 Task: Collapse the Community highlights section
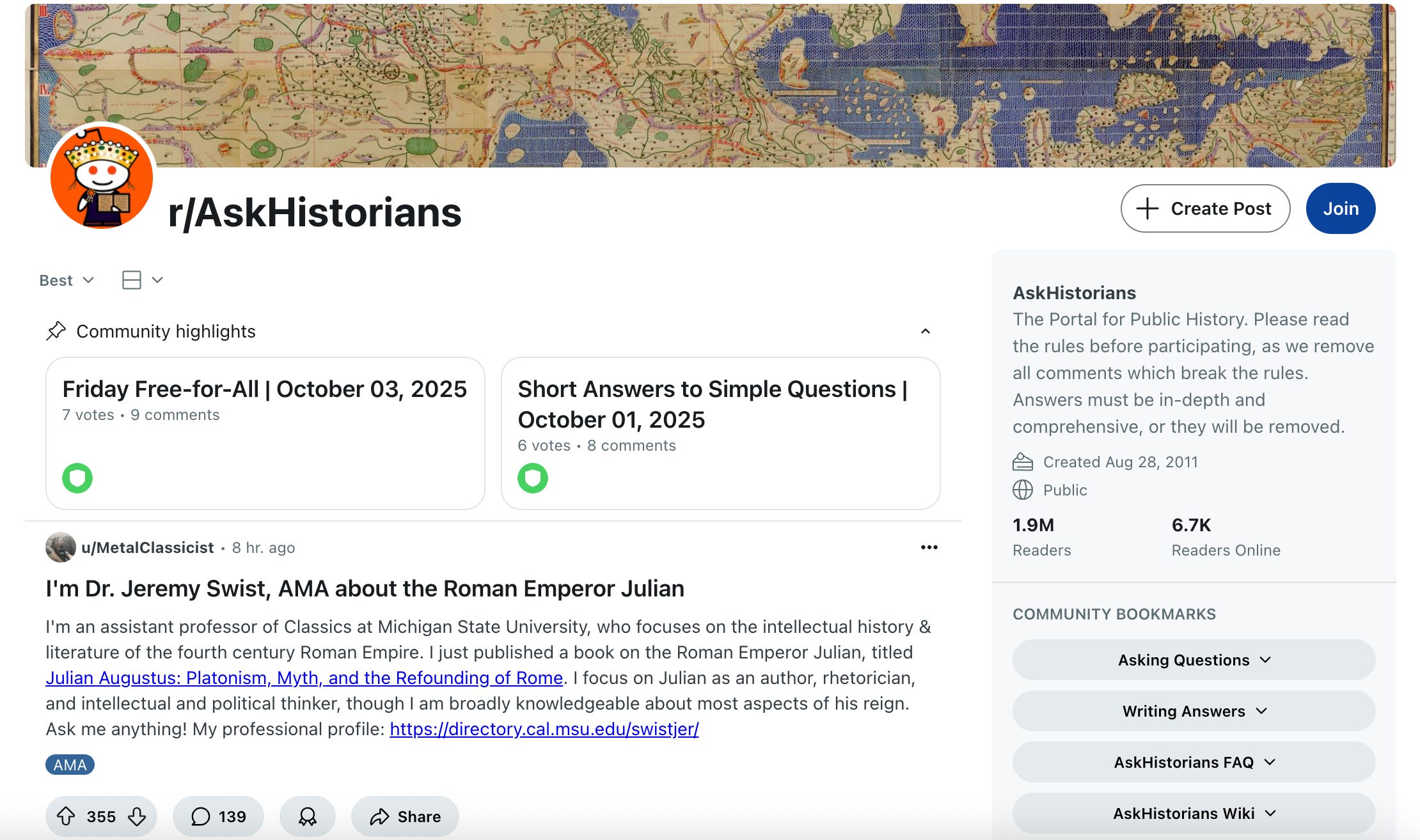[x=925, y=331]
